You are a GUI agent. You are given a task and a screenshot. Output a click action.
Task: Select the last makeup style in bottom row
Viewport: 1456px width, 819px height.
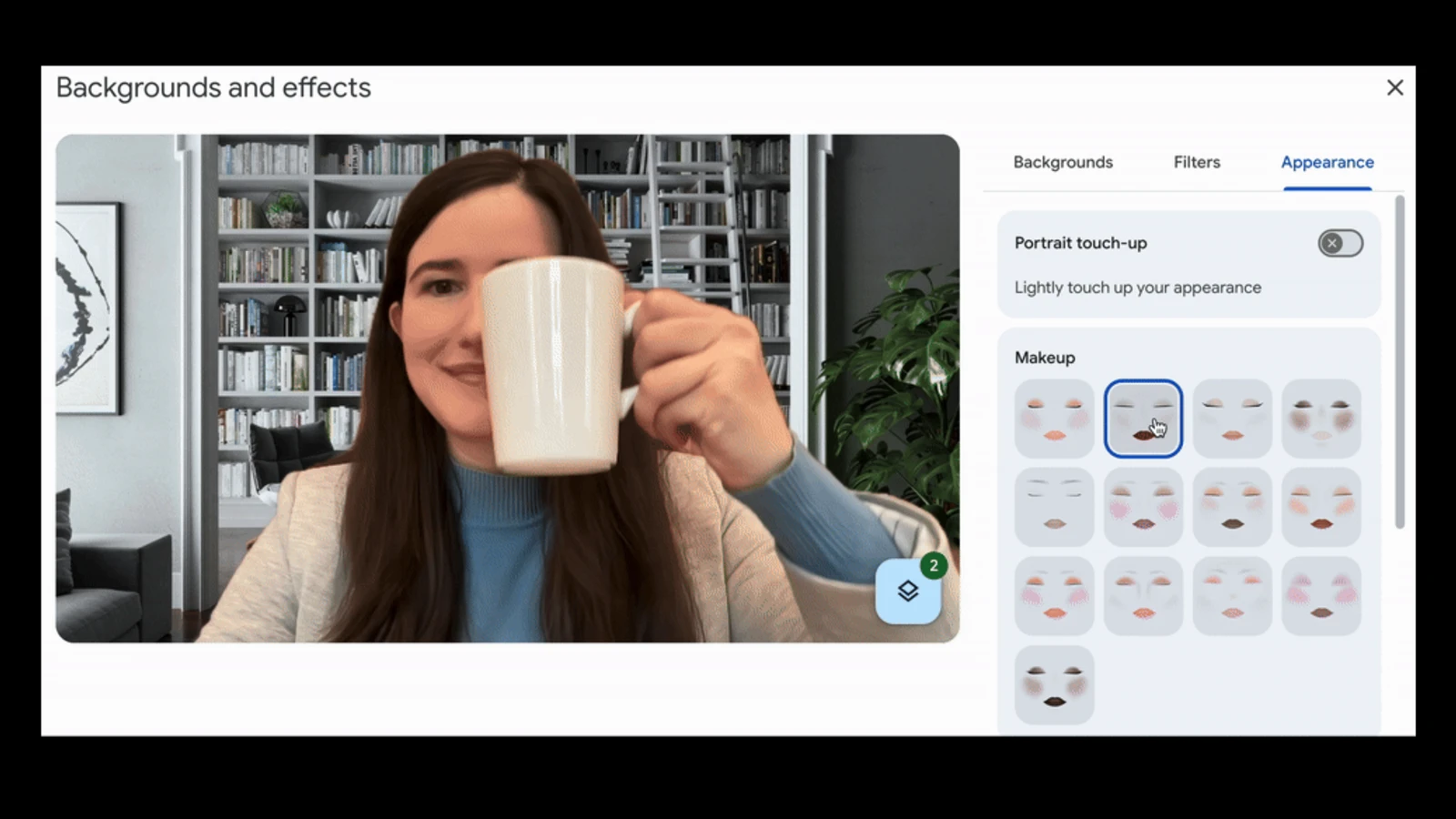pyautogui.click(x=1054, y=684)
